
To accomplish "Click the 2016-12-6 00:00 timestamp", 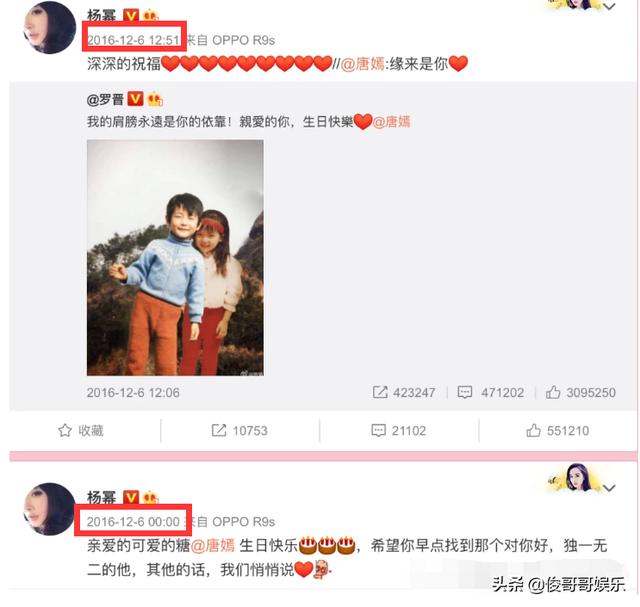I will (x=133, y=521).
